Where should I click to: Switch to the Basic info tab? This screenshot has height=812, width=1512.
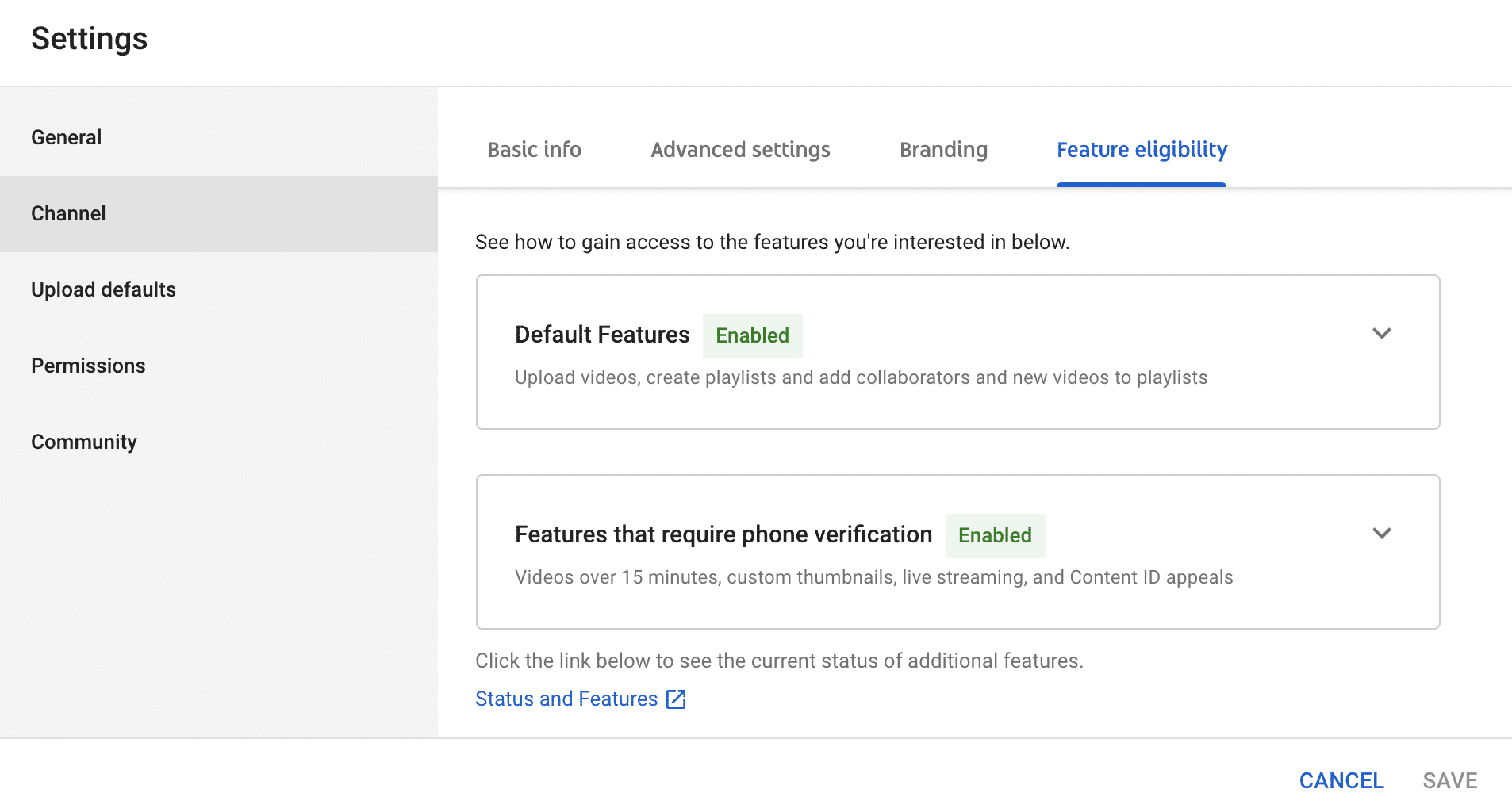(534, 149)
